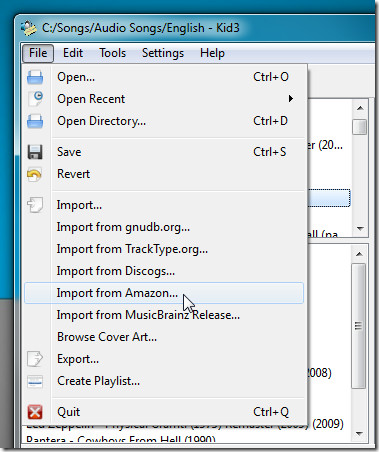The image size is (379, 452).
Task: Choose Import from Discogs...
Action: pos(164,271)
